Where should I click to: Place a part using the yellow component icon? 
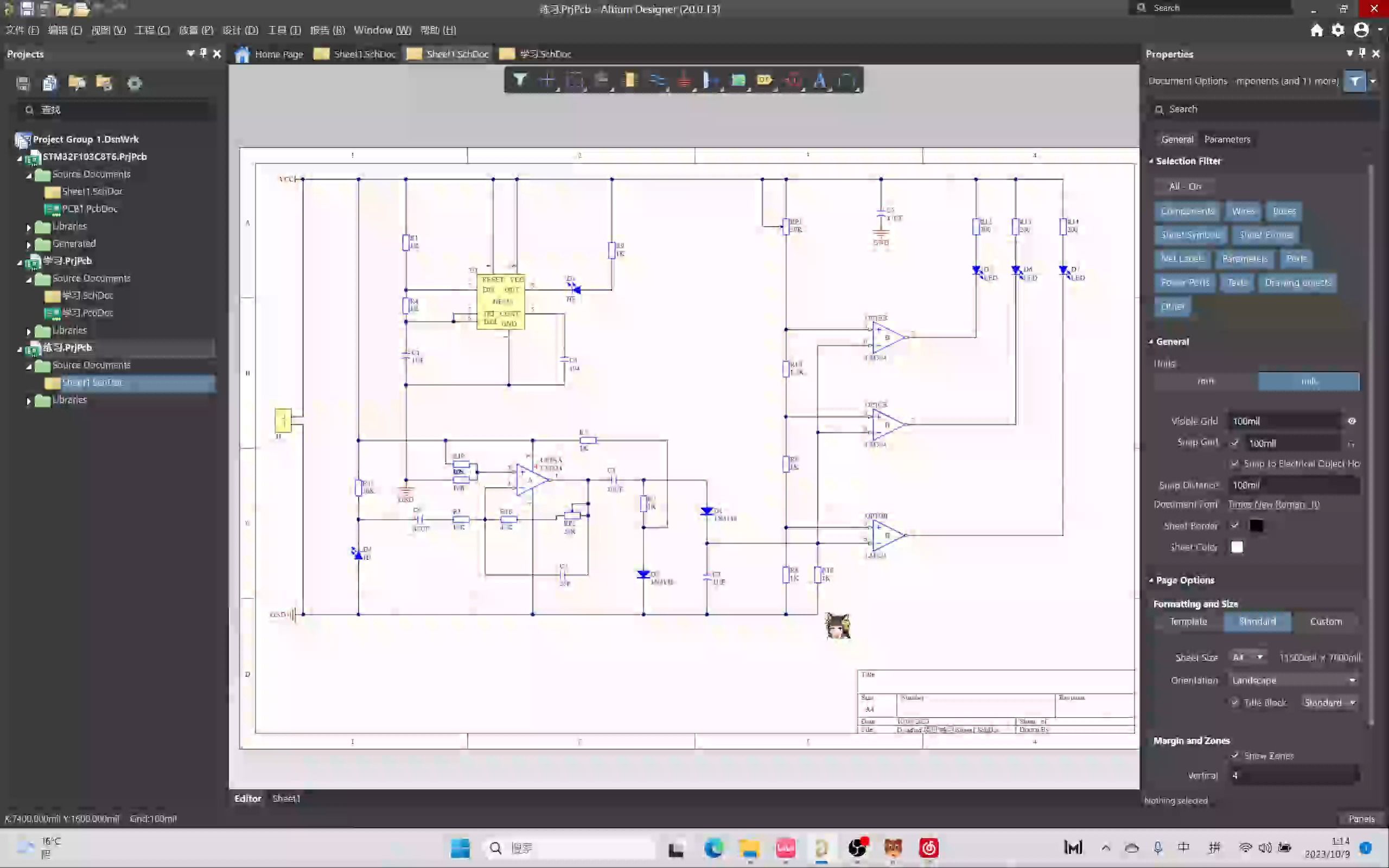[629, 80]
